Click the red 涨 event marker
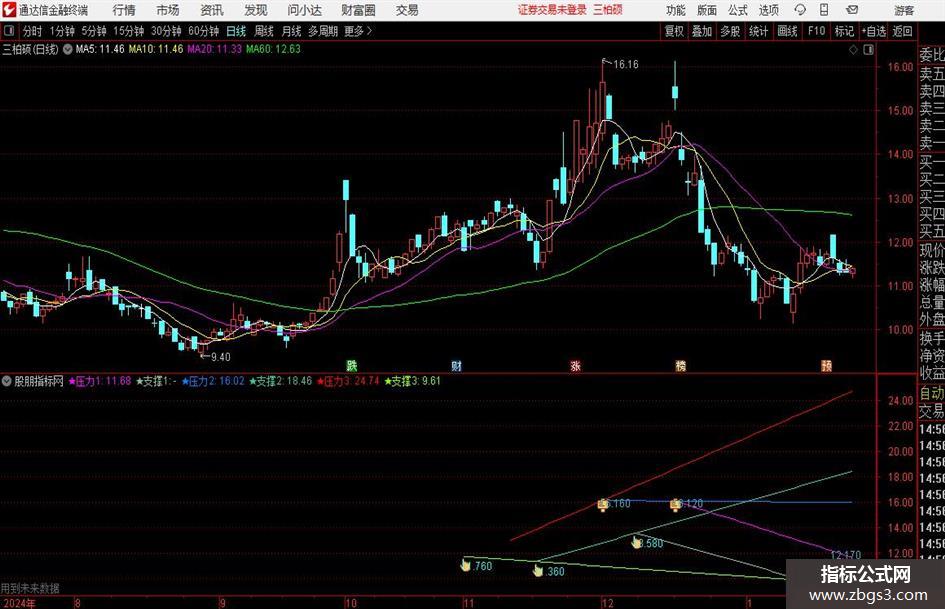Screen dimensions: 945x609 point(576,365)
